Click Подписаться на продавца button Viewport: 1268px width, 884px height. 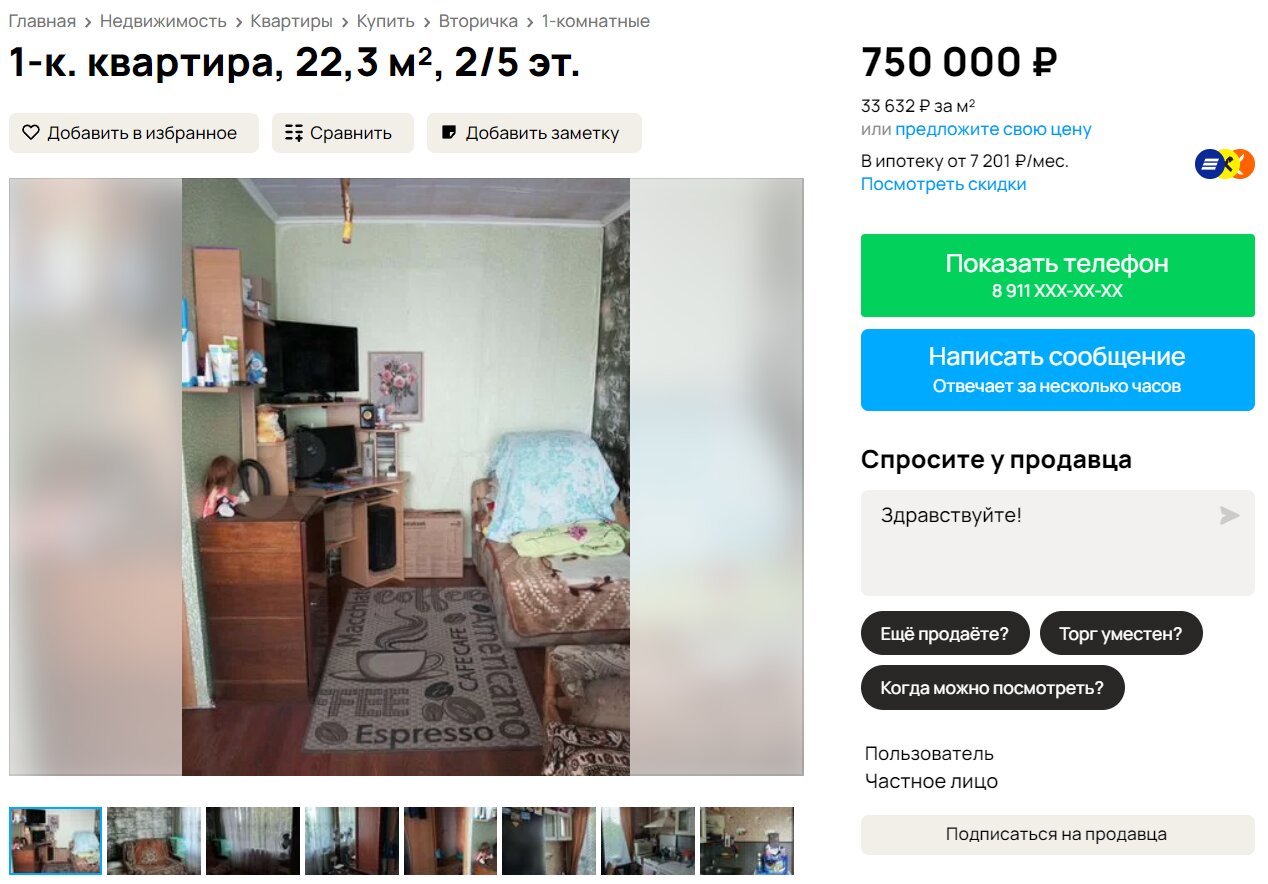1058,835
